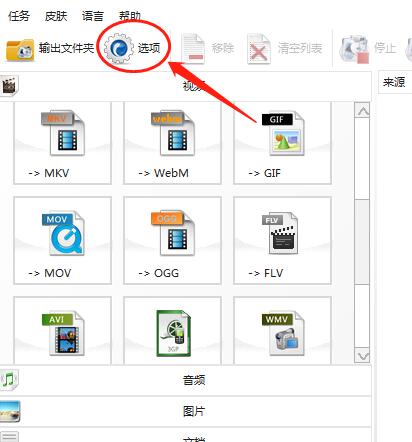Viewport: 412px width, 442px height.
Task: Click the clapperboard video category icon
Action: point(9,85)
